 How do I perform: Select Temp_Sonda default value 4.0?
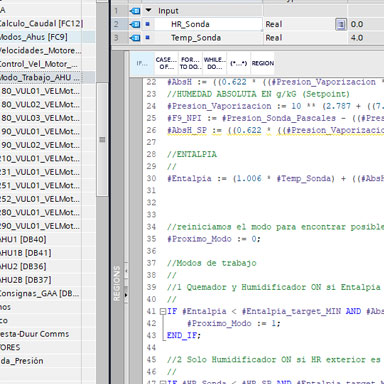357,38
